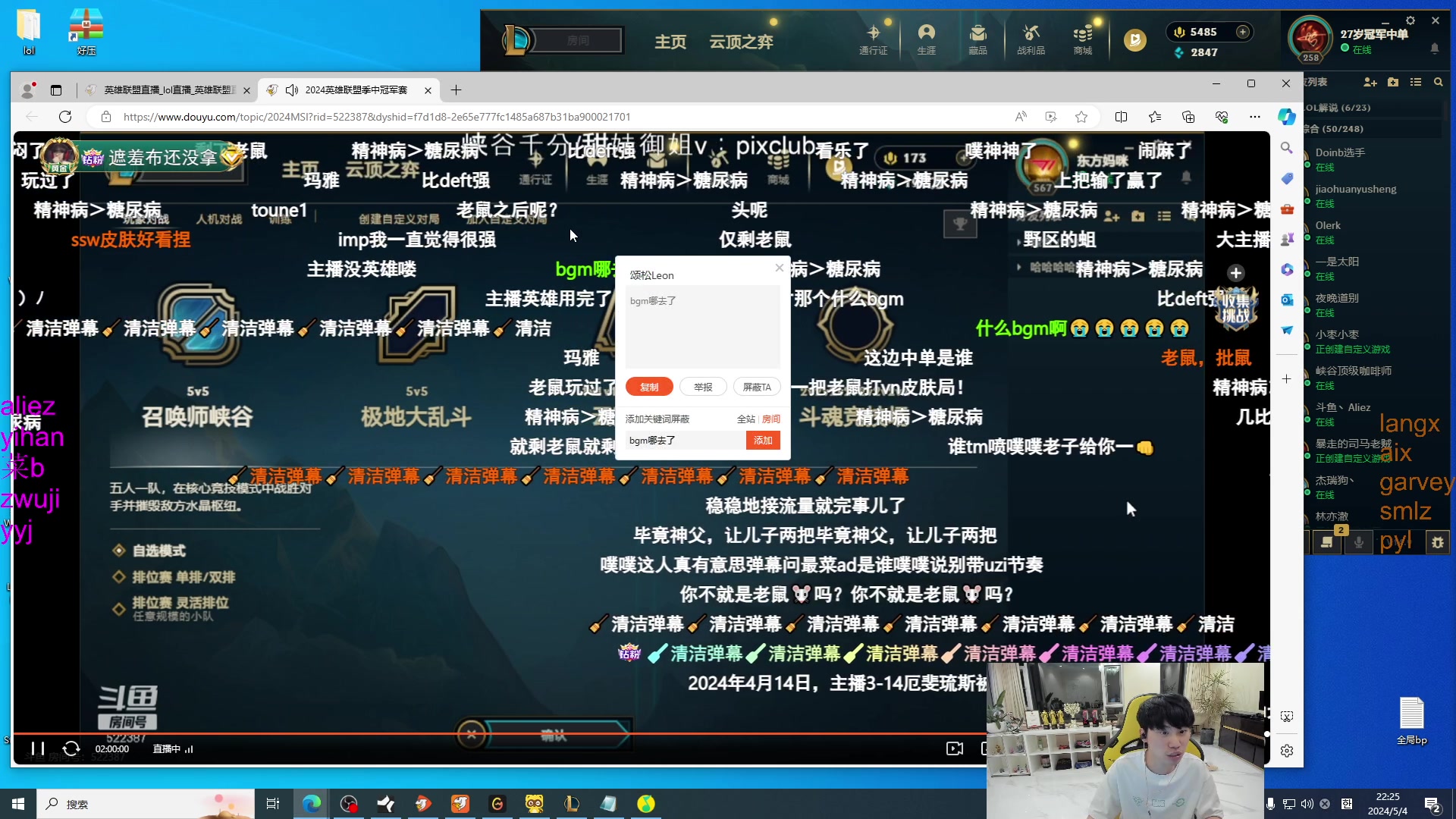Open the 通行证 pass icon in League client
Viewport: 1456px width, 819px height.
point(873,39)
